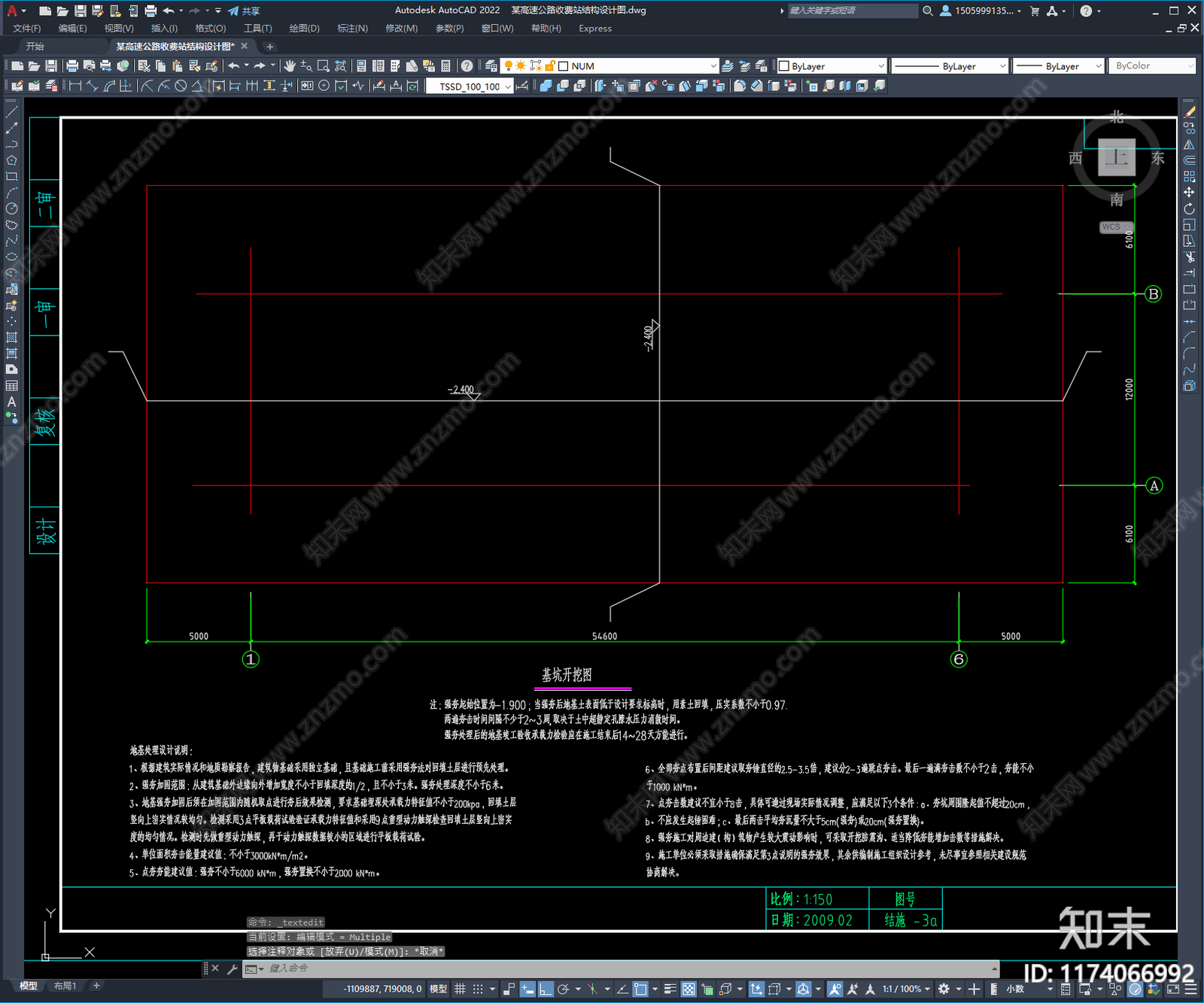
Task: Toggle polar tracking in status bar
Action: click(563, 989)
